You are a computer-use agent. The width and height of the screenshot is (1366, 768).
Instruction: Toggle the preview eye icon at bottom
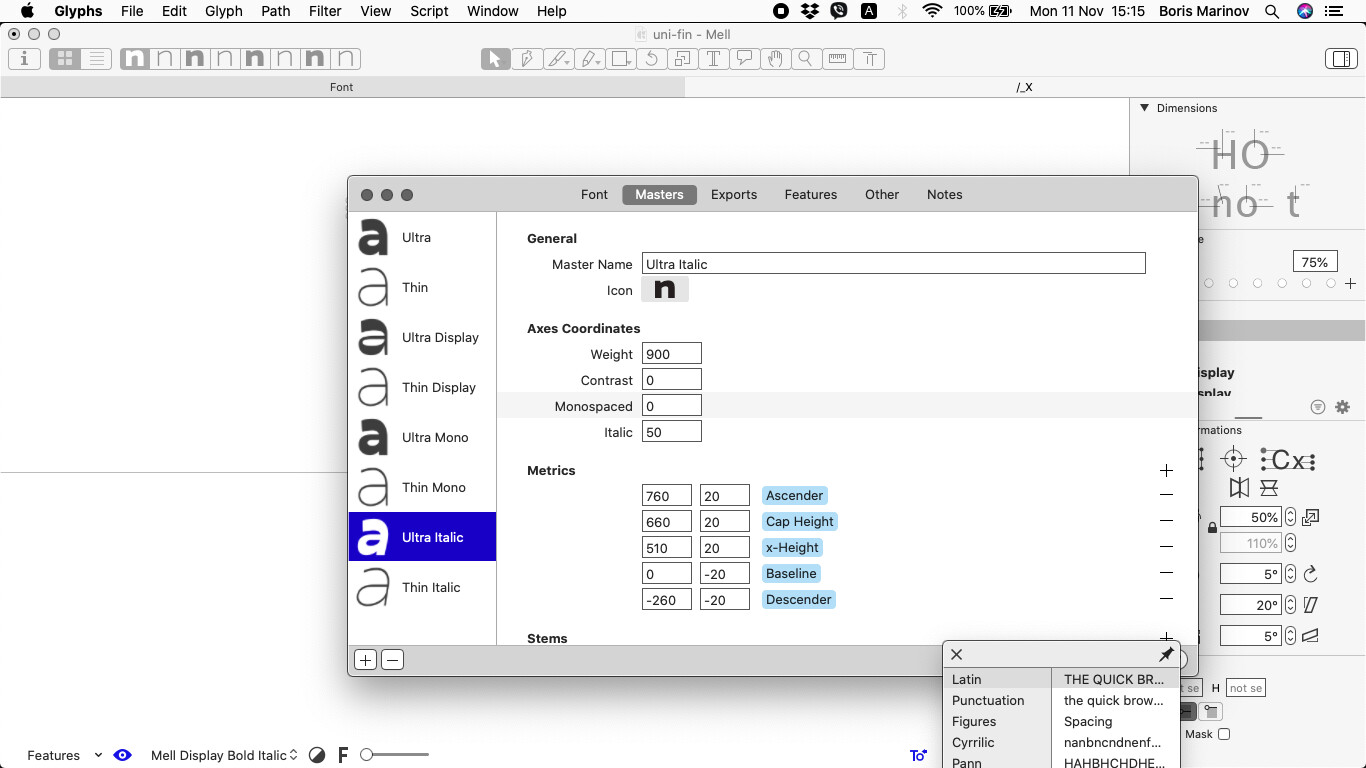point(122,755)
